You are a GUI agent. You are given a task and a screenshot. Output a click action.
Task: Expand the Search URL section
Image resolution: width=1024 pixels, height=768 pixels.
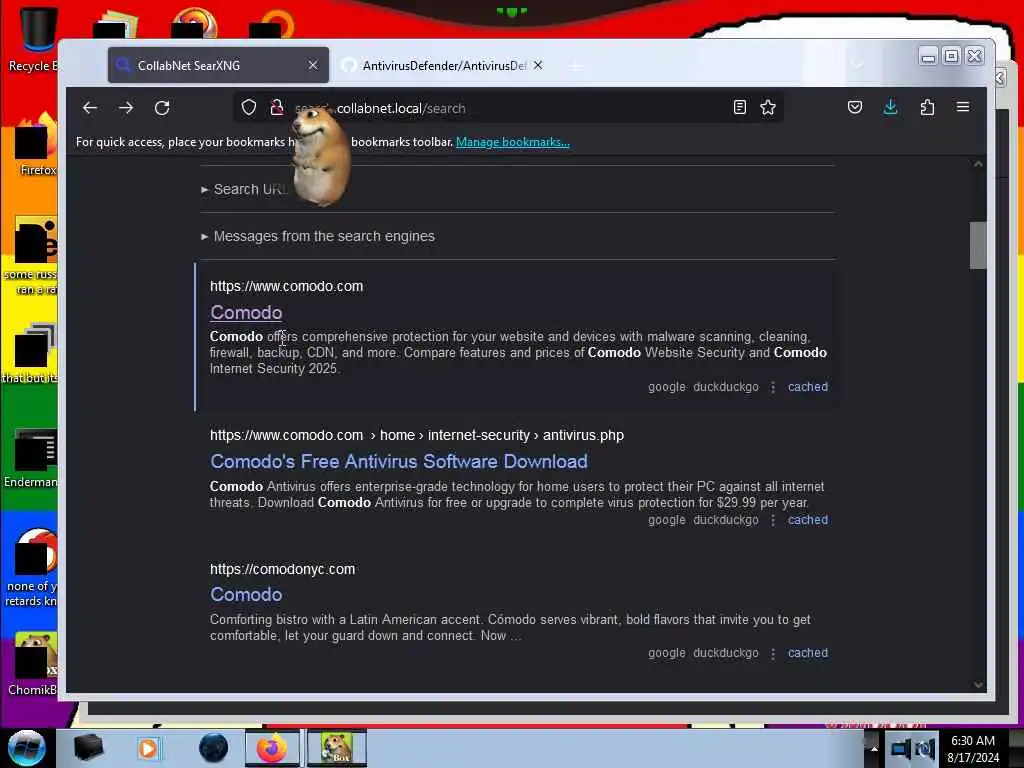click(244, 189)
